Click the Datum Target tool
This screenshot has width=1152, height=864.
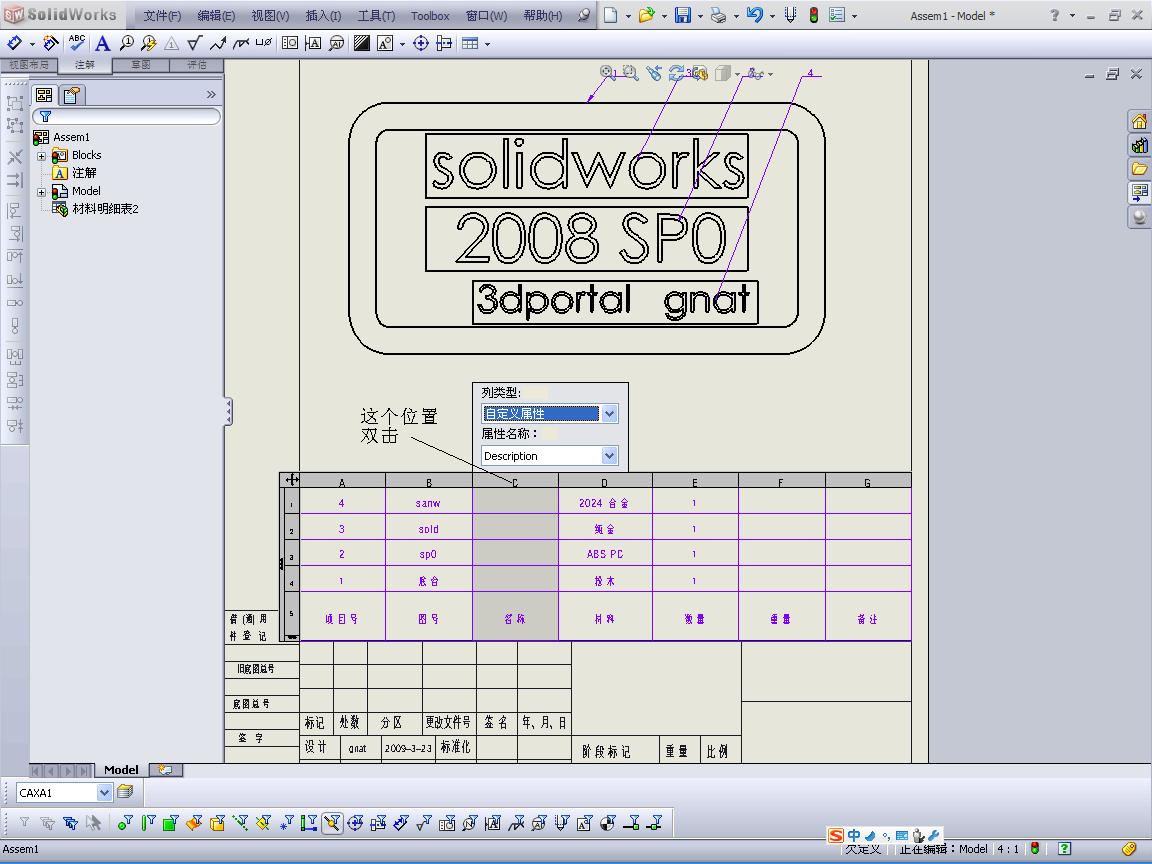click(x=336, y=44)
